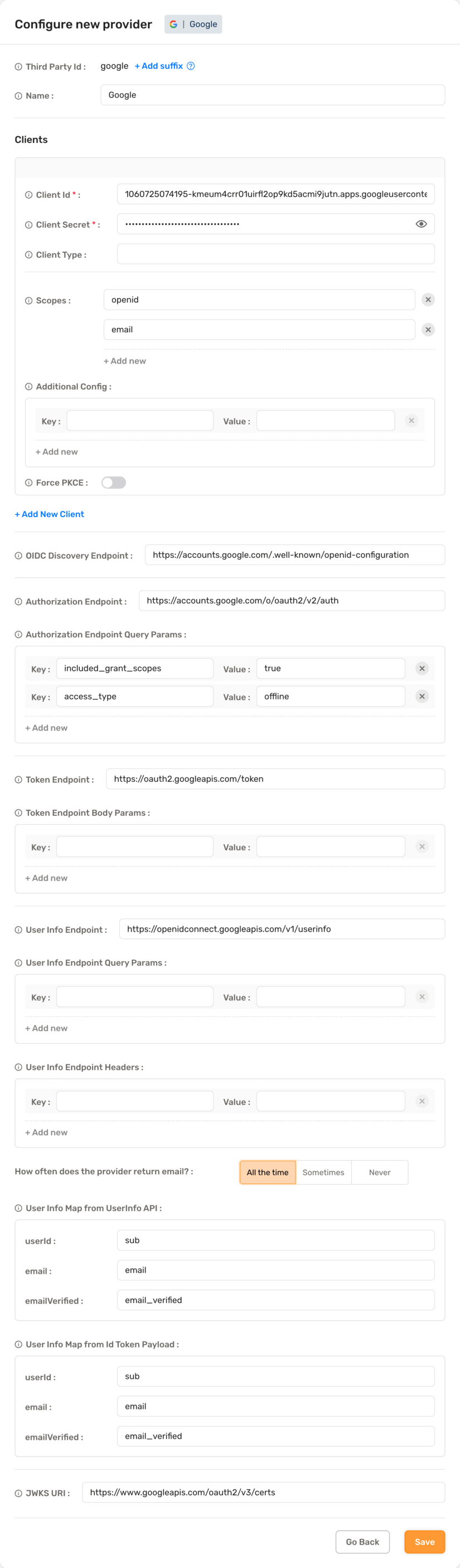This screenshot has height=1568, width=460.
Task: Select Never for email return frequency
Action: [379, 1172]
